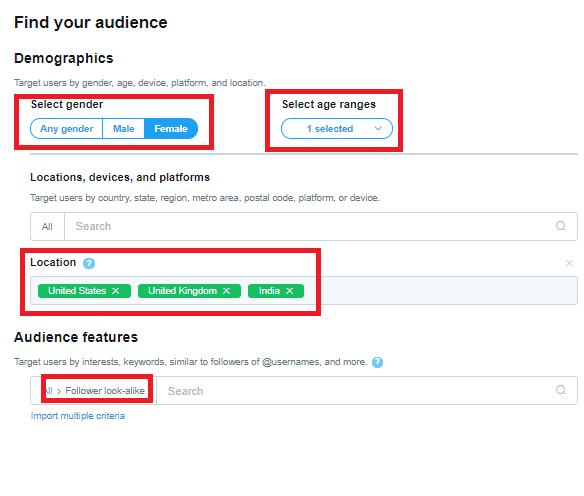Open the All filter for locations search
The image size is (584, 496).
(47, 226)
